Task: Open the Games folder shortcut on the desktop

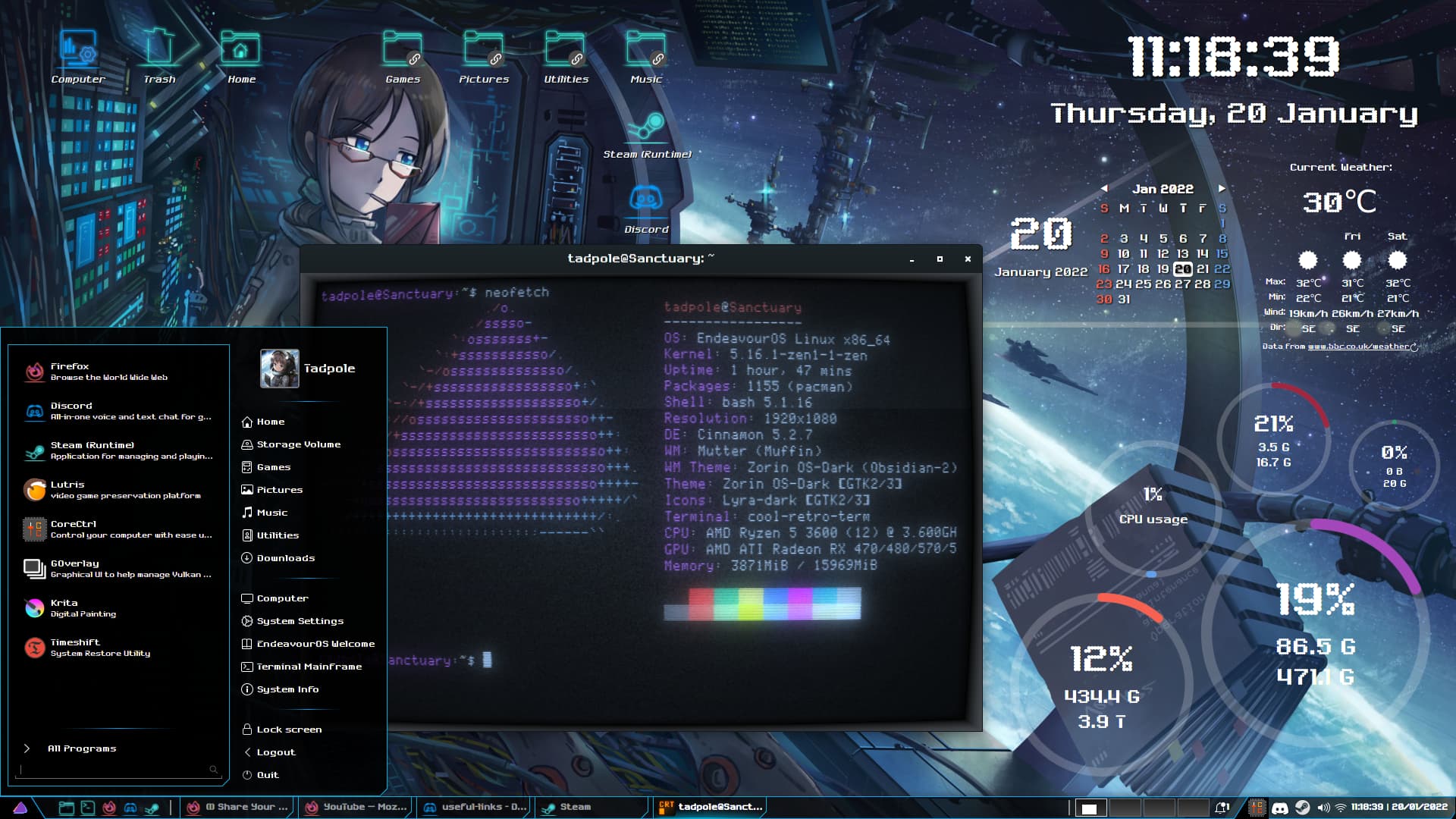Action: click(402, 57)
